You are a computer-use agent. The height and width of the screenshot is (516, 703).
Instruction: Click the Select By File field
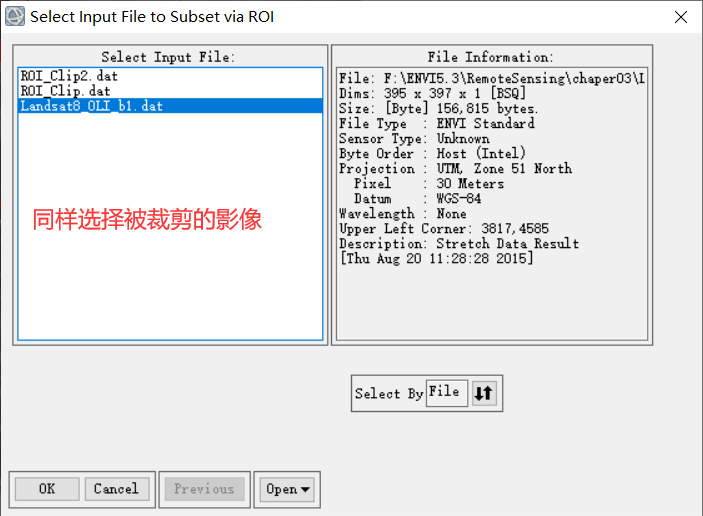447,393
